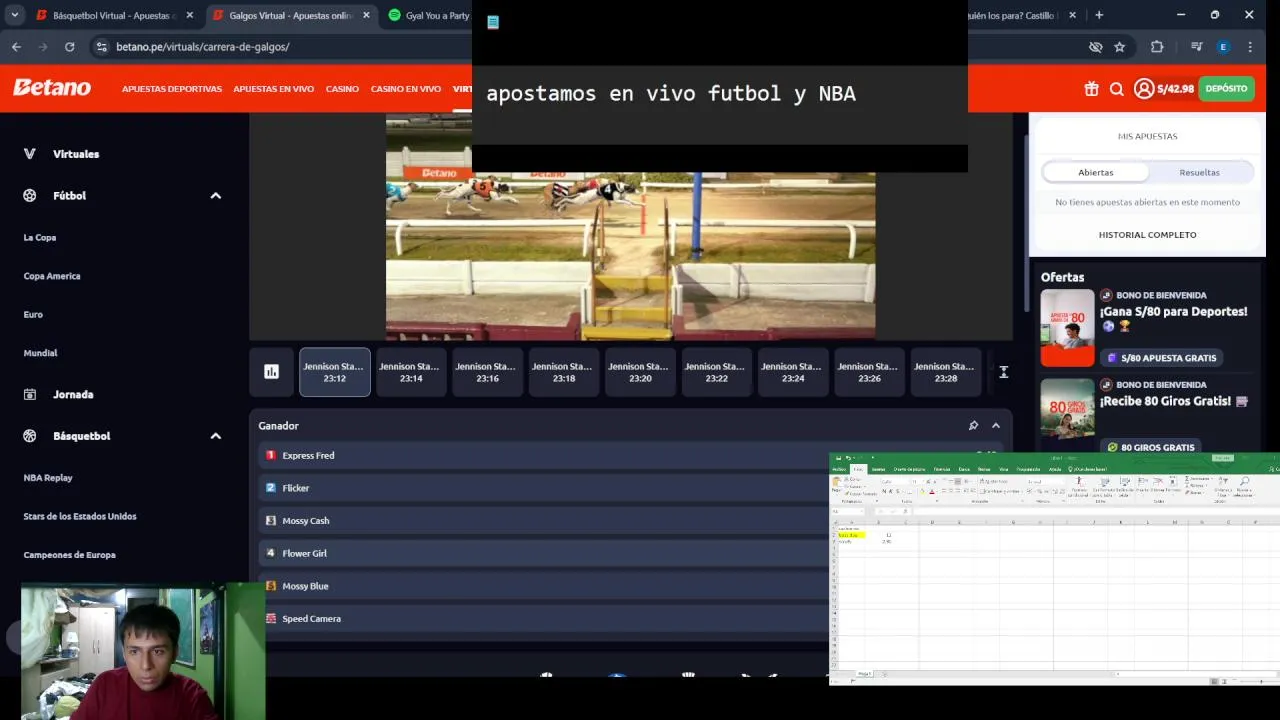Viewport: 1280px width, 720px height.
Task: Collapse the Fútbol sidebar section
Action: click(215, 196)
